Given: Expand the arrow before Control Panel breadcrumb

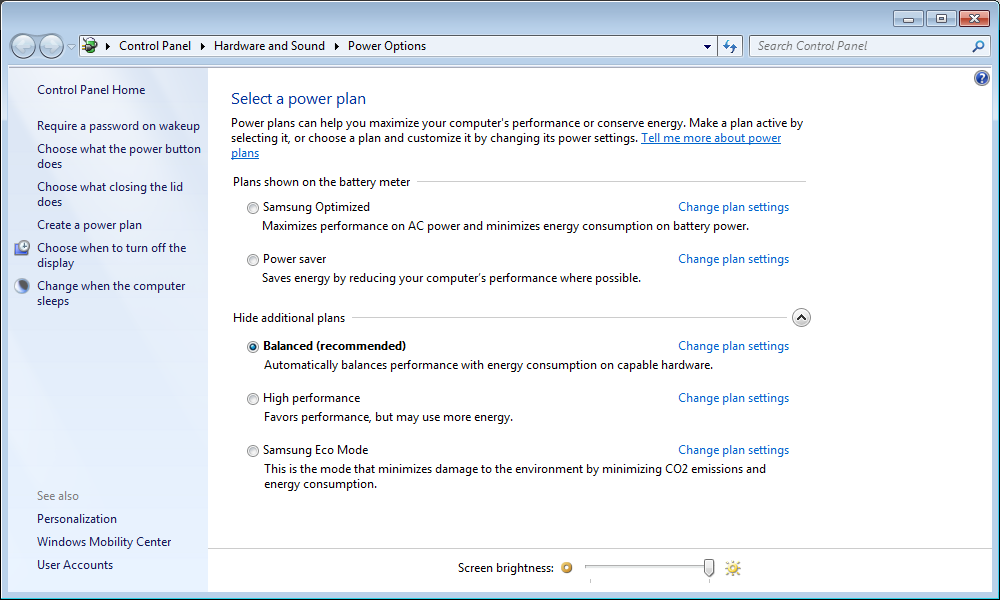Looking at the screenshot, I should coord(108,46).
